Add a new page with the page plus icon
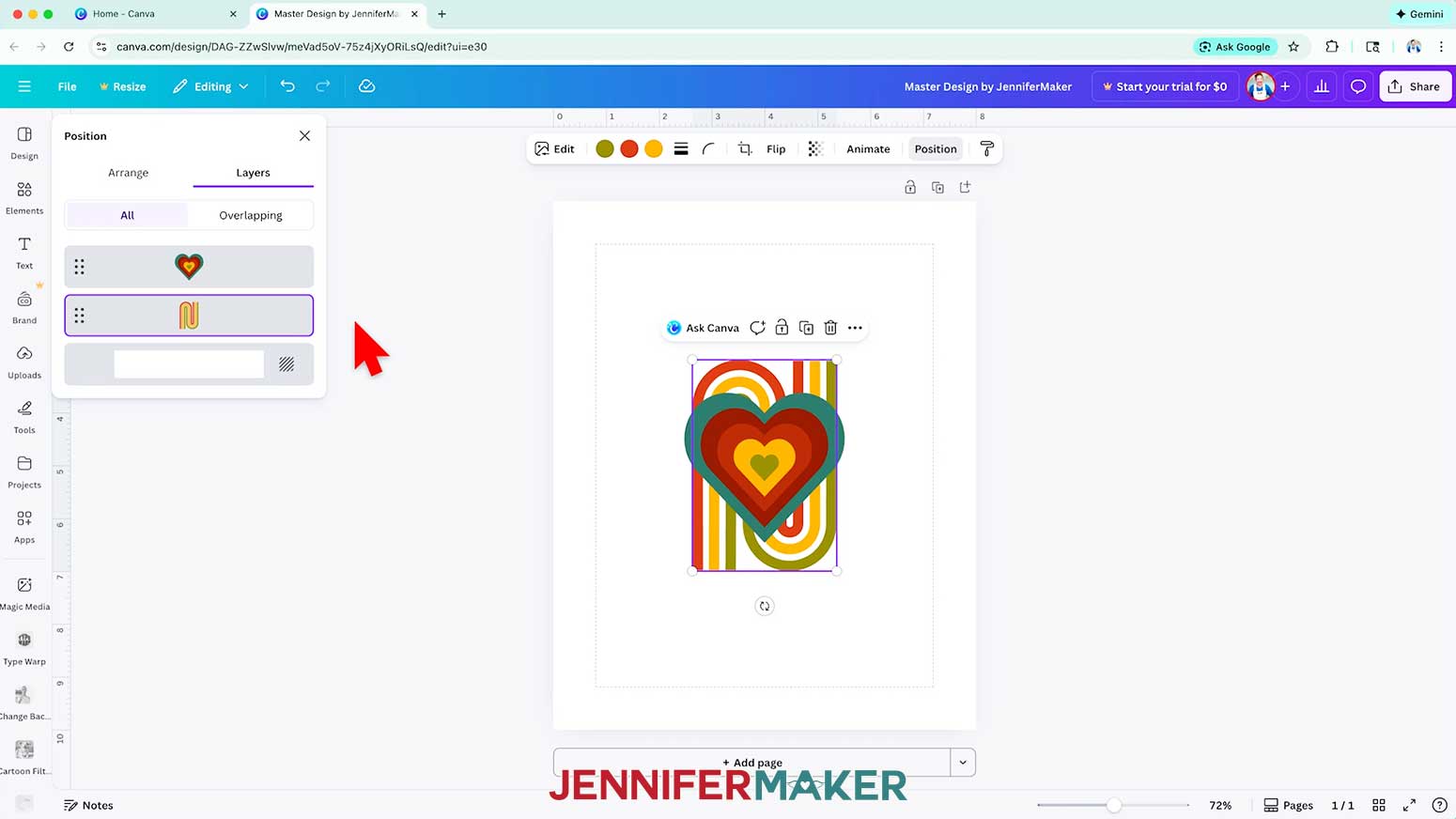 click(x=965, y=187)
